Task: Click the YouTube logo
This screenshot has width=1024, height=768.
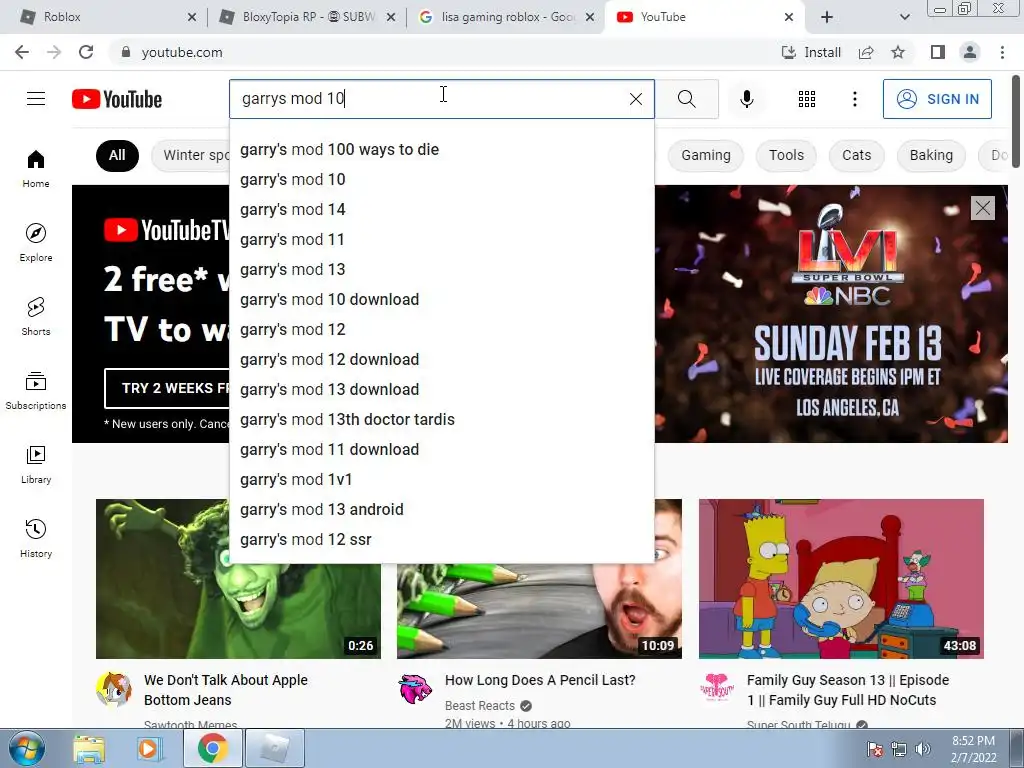Action: [x=117, y=99]
